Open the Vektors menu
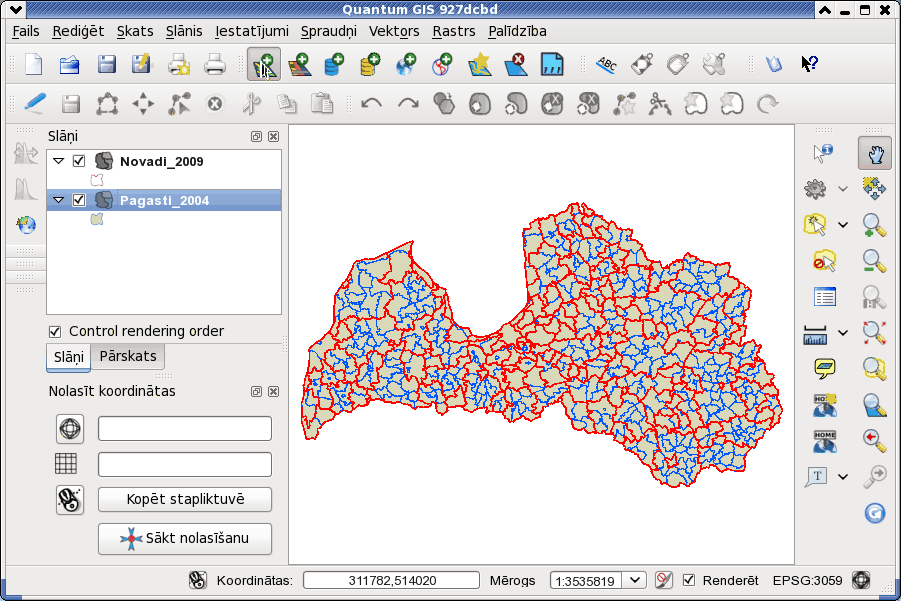Viewport: 901px width, 601px height. point(394,31)
